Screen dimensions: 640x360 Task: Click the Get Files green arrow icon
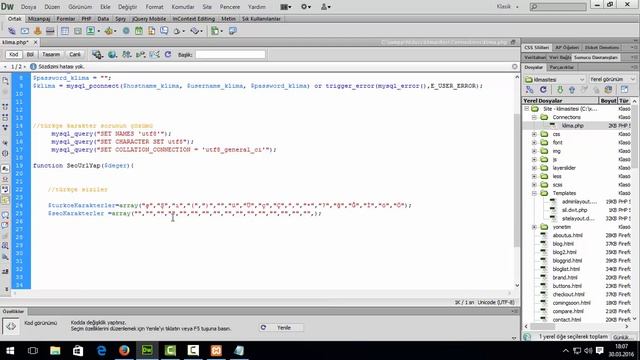560,90
